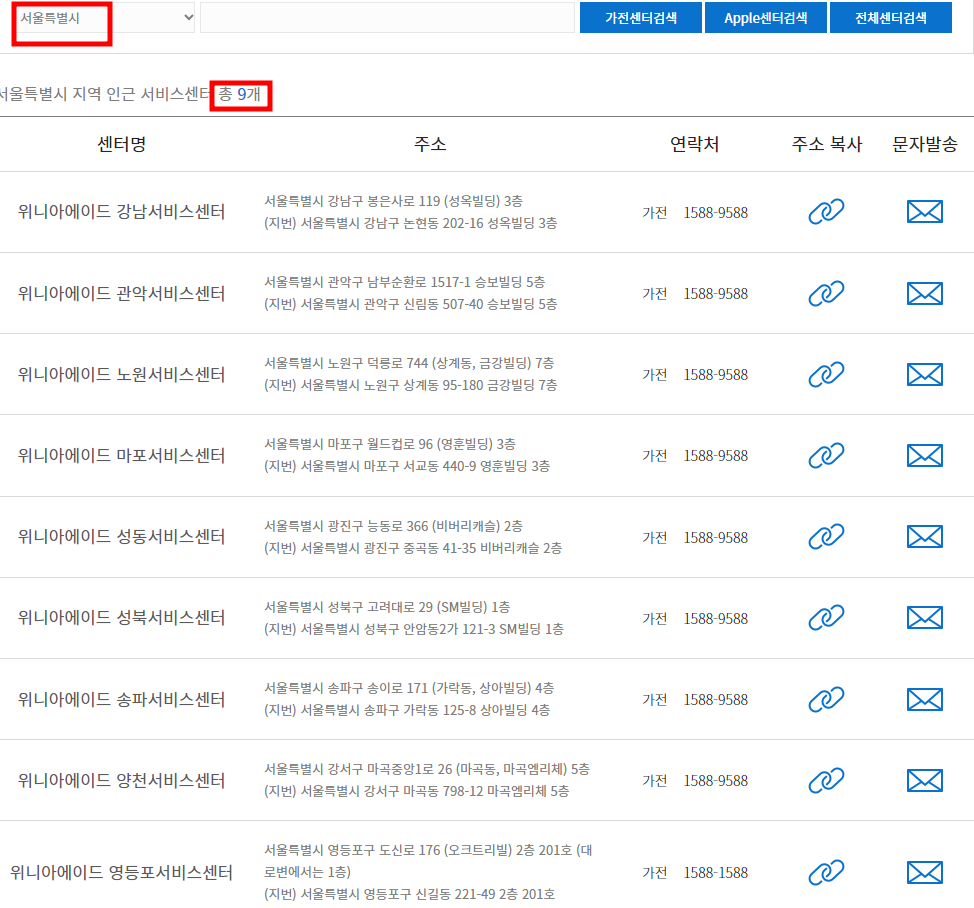
Task: Click envelope icon for 성북서비스센터
Action: pyautogui.click(x=924, y=618)
